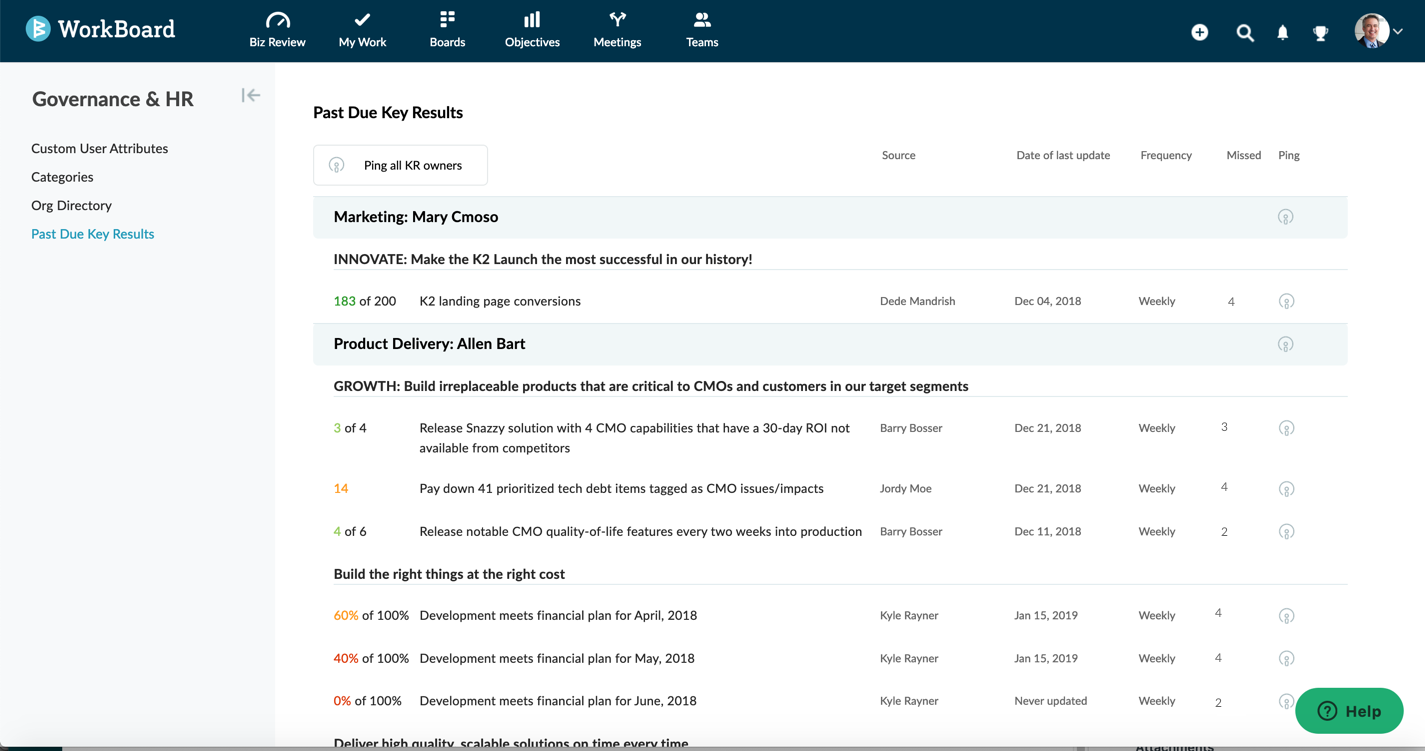
Task: Click Dede Mandrish source name
Action: pos(917,301)
